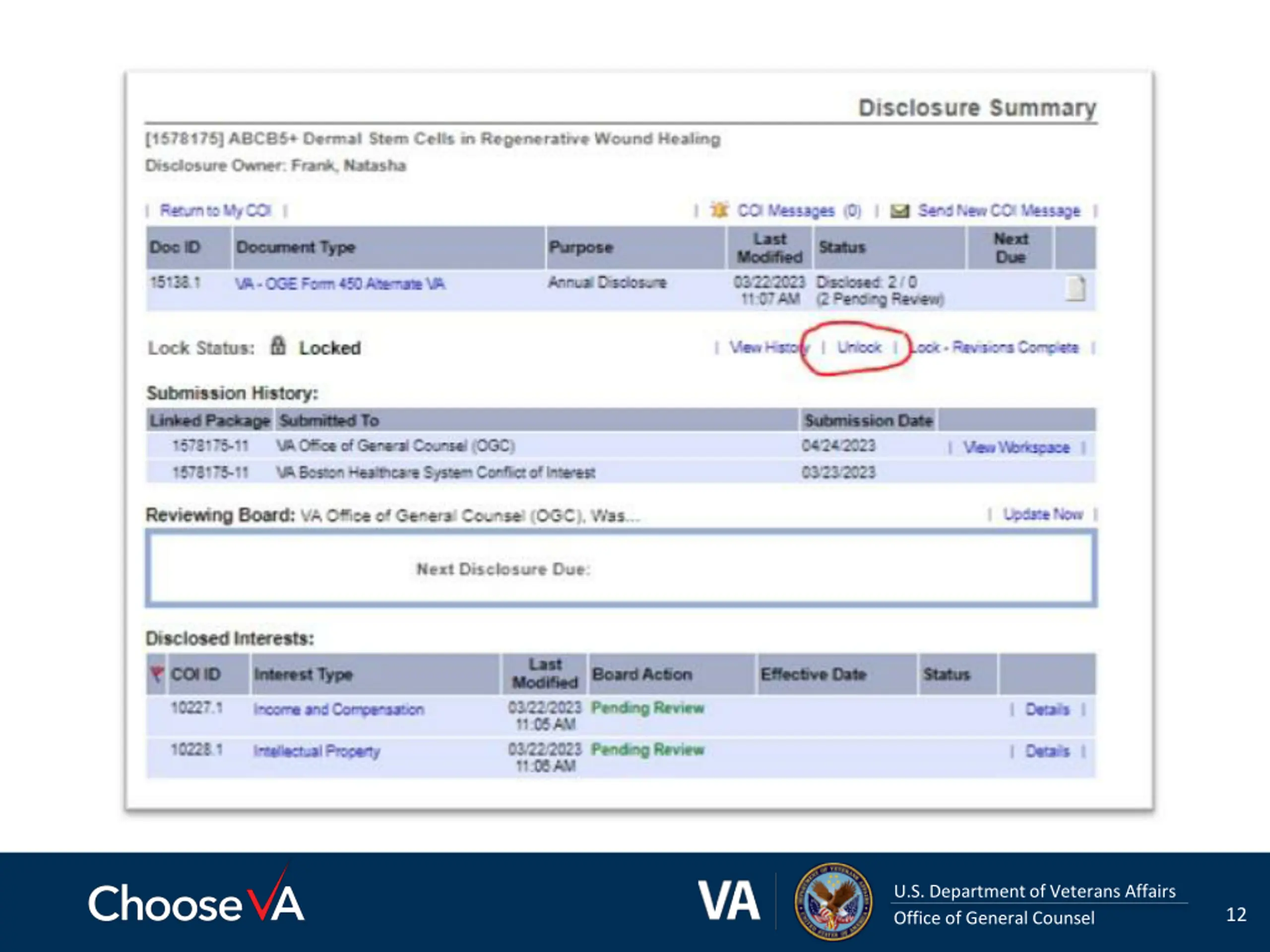The height and width of the screenshot is (952, 1270).
Task: Open VA - OGE Form 450 Alternate VA document
Action: (340, 284)
